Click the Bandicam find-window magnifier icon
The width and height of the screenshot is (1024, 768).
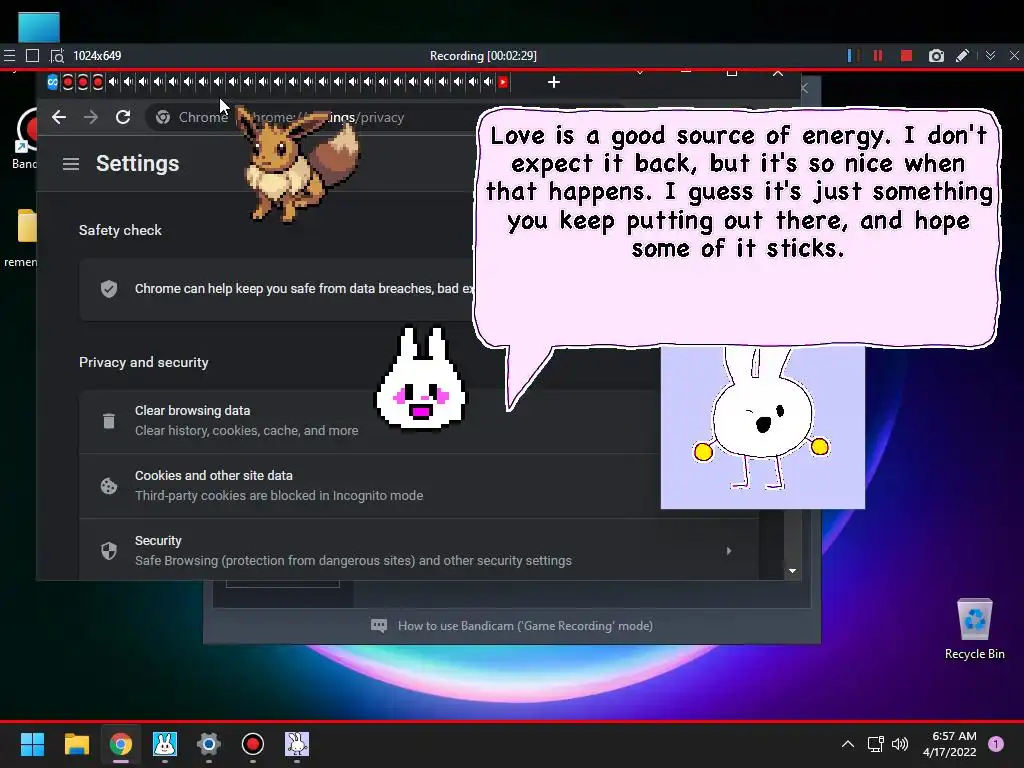pyautogui.click(x=57, y=56)
